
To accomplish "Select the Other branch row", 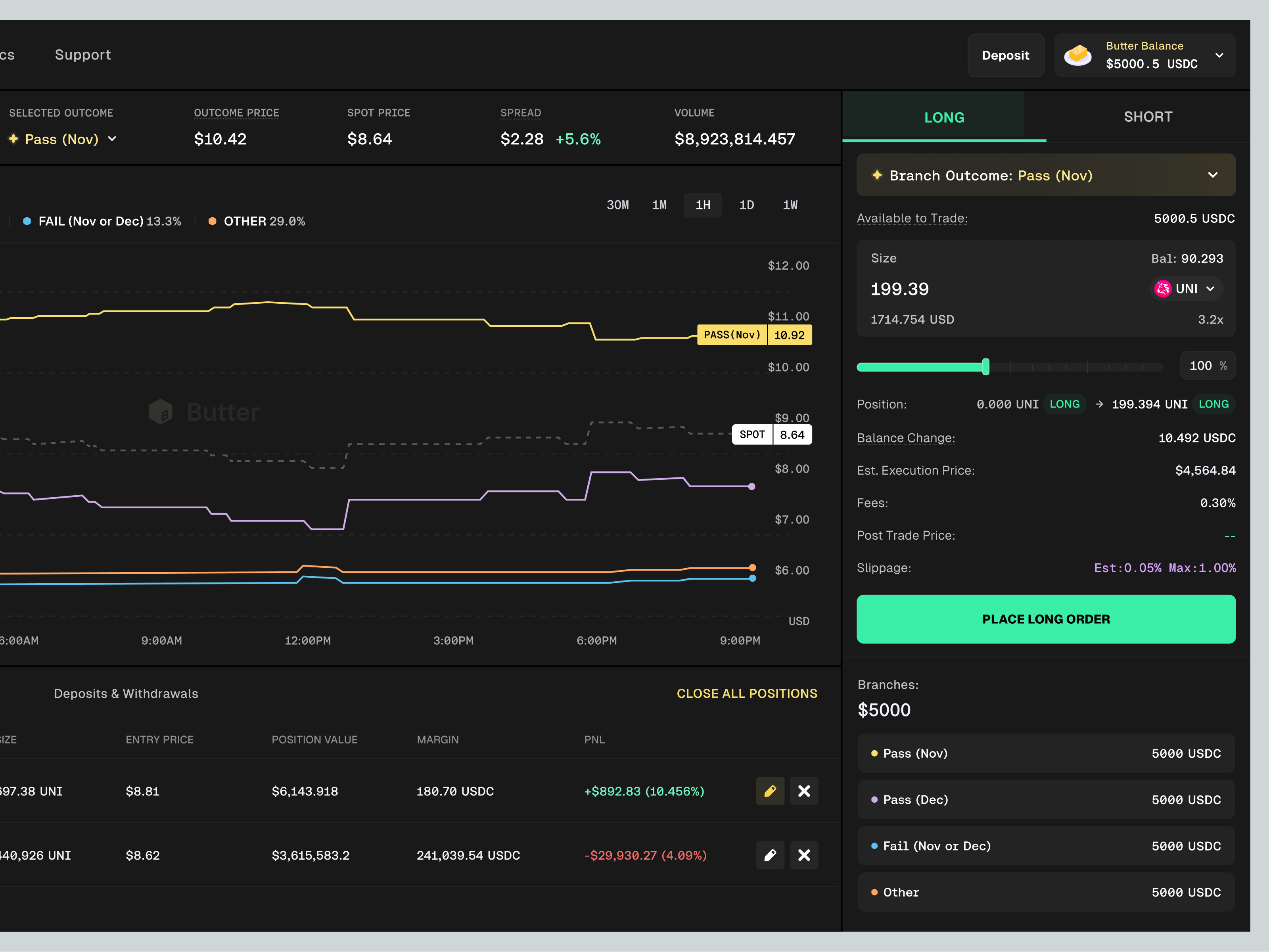I will pos(1046,893).
